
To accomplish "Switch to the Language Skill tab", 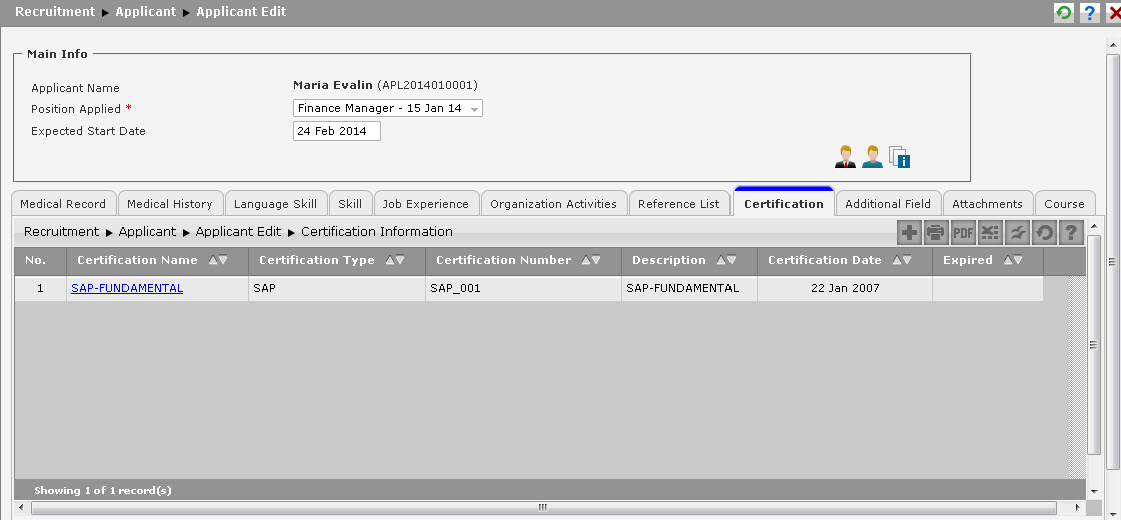I will coord(275,204).
